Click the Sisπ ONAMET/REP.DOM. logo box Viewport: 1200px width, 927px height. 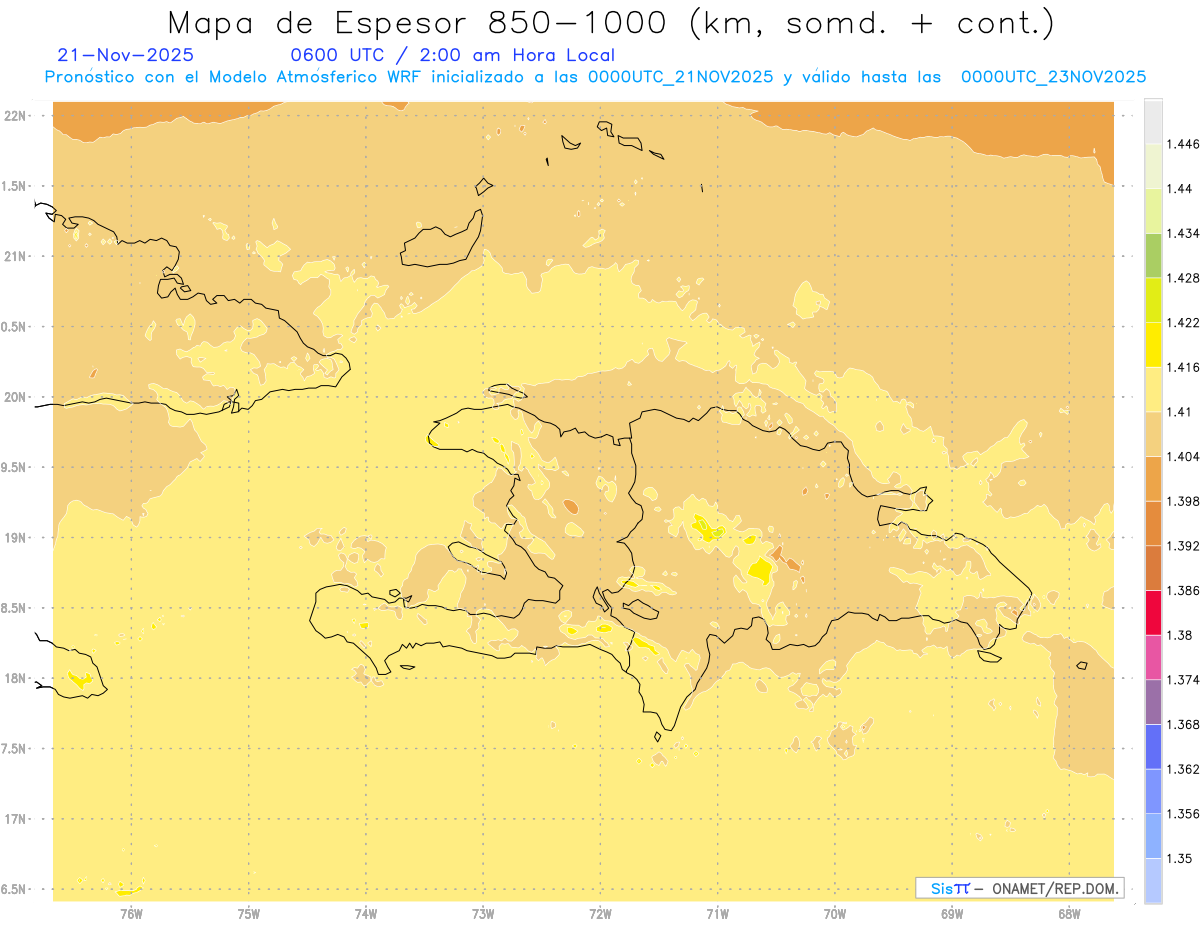1019,888
